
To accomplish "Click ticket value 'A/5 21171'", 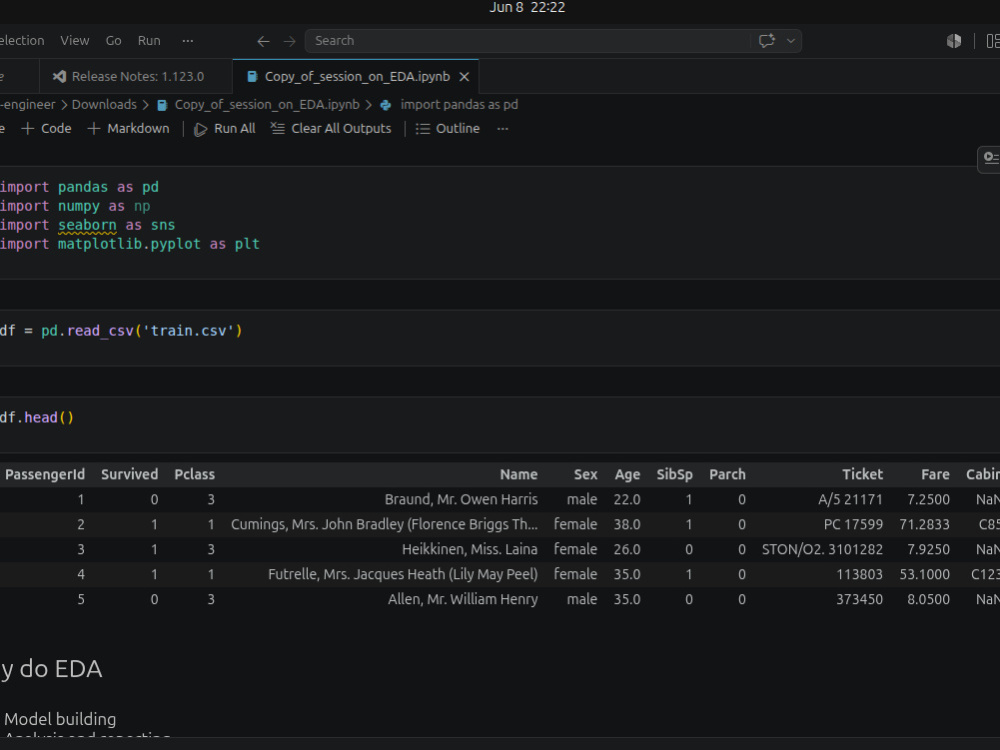I will (850, 499).
